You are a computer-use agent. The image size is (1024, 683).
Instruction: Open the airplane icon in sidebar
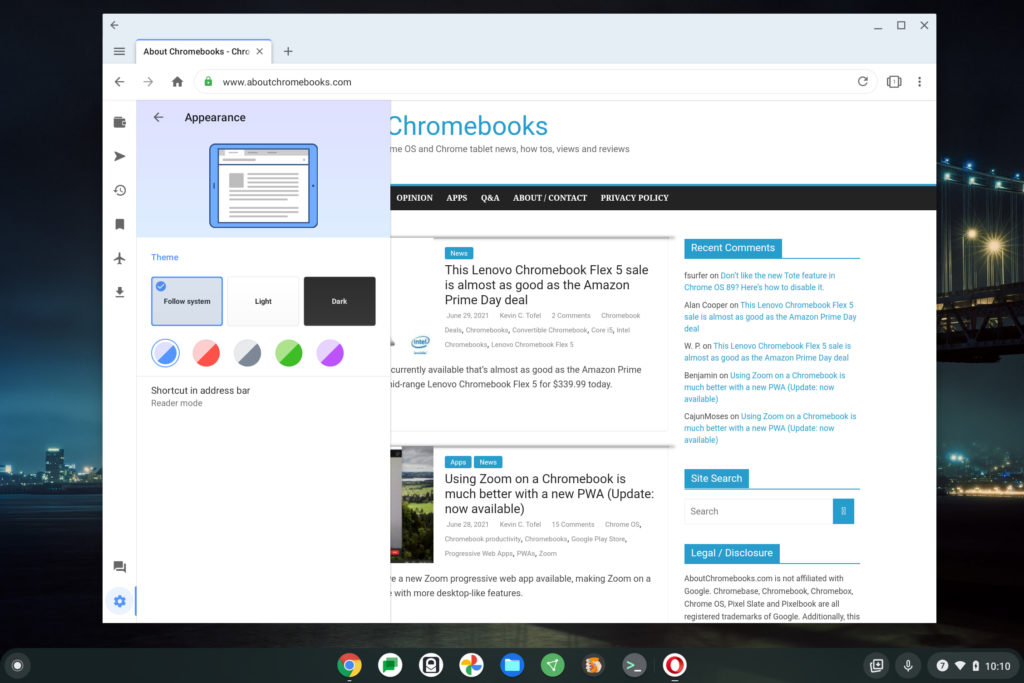point(120,258)
